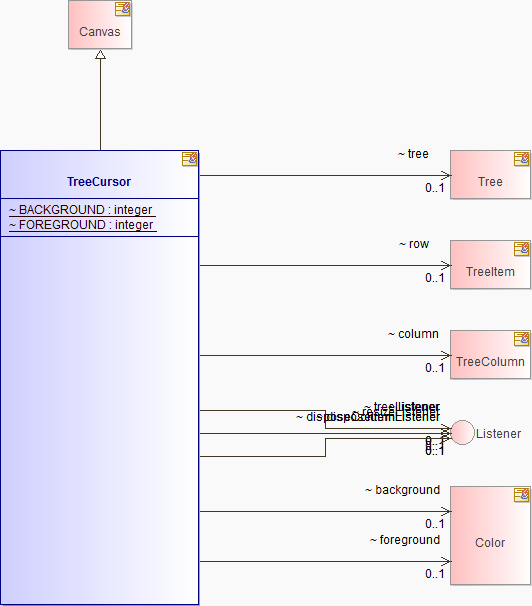Viewport: 532px width, 606px height.
Task: Click the class icon on Tree box
Action: [522, 159]
